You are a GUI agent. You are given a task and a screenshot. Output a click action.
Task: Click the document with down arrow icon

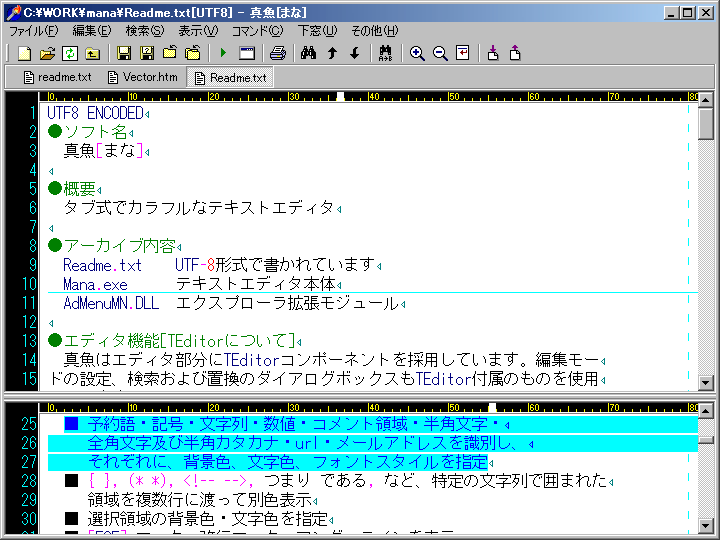493,53
